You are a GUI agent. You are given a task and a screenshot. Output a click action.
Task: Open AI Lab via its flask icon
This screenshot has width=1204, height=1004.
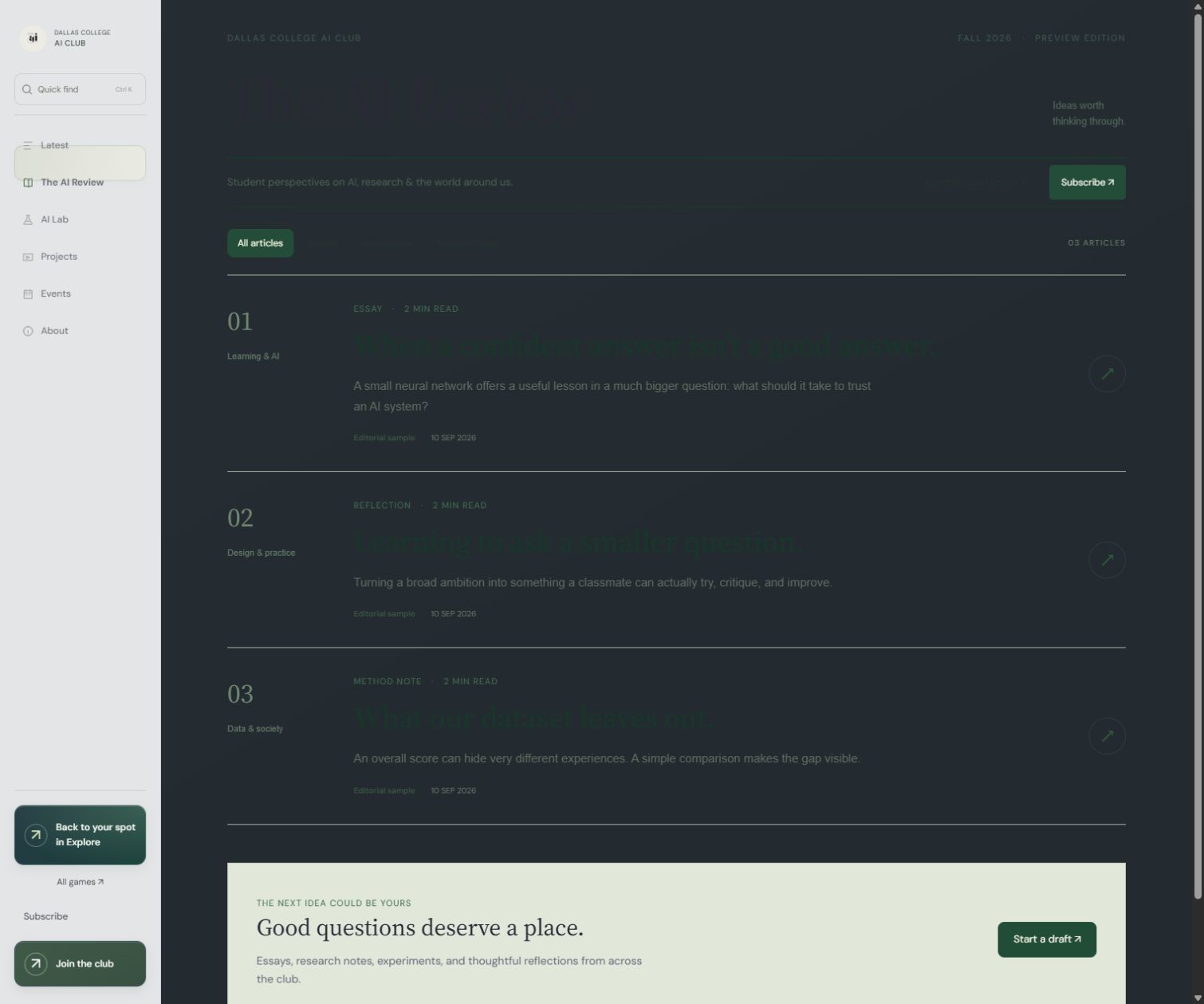point(28,219)
